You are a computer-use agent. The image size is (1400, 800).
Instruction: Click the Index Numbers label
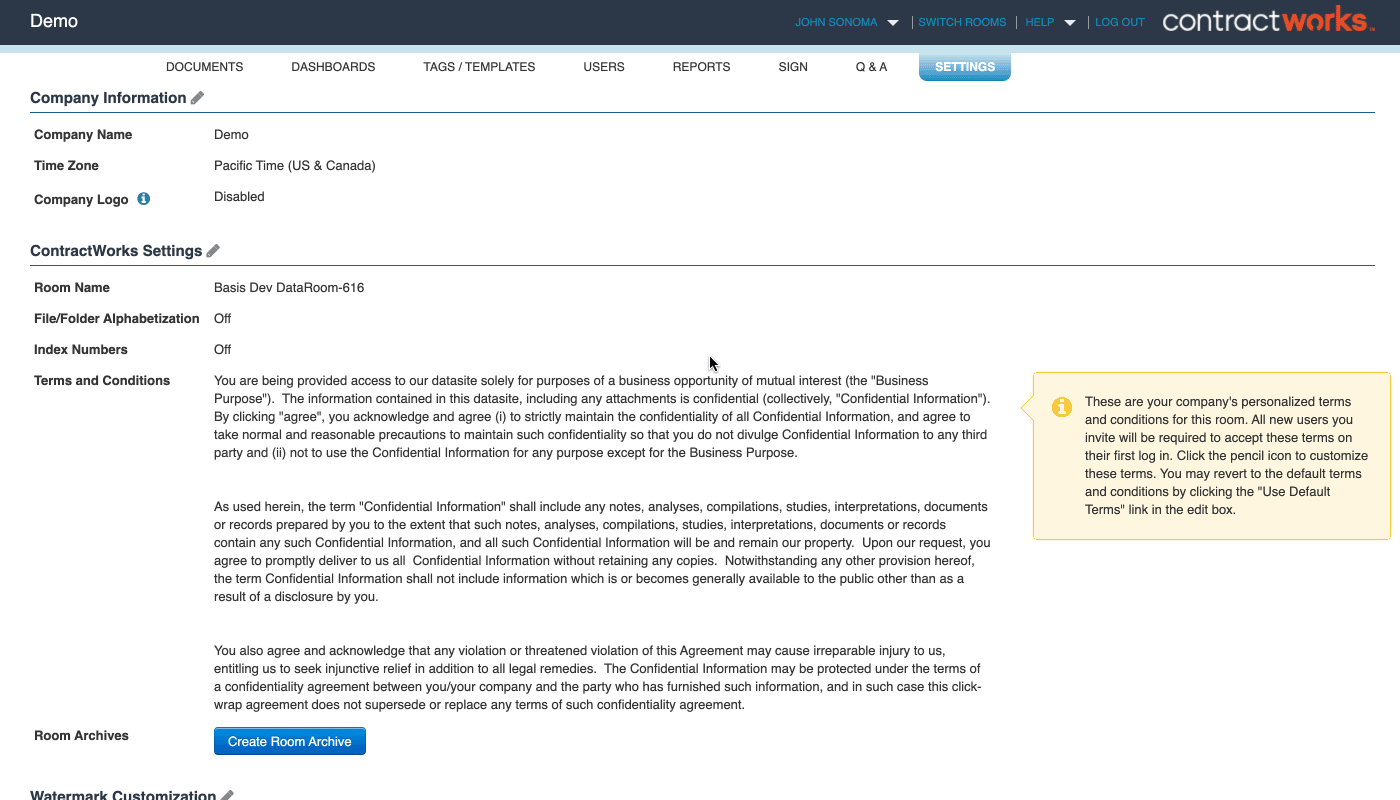81,350
